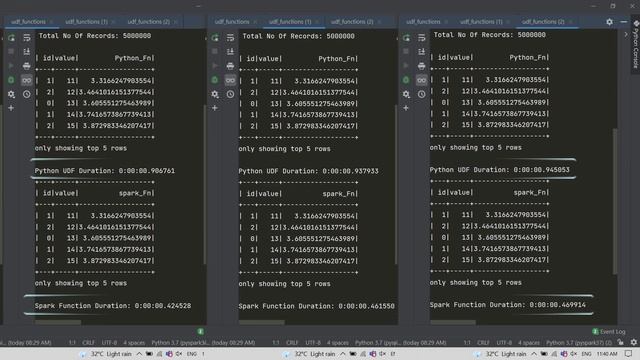This screenshot has width=640, height=360.
Task: Open settings gear in right pane toolbar
Action: click(x=406, y=94)
